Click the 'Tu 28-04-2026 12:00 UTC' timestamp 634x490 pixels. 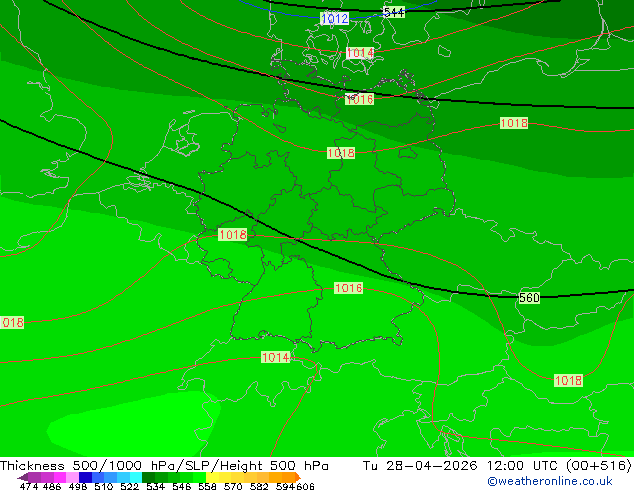(x=462, y=466)
